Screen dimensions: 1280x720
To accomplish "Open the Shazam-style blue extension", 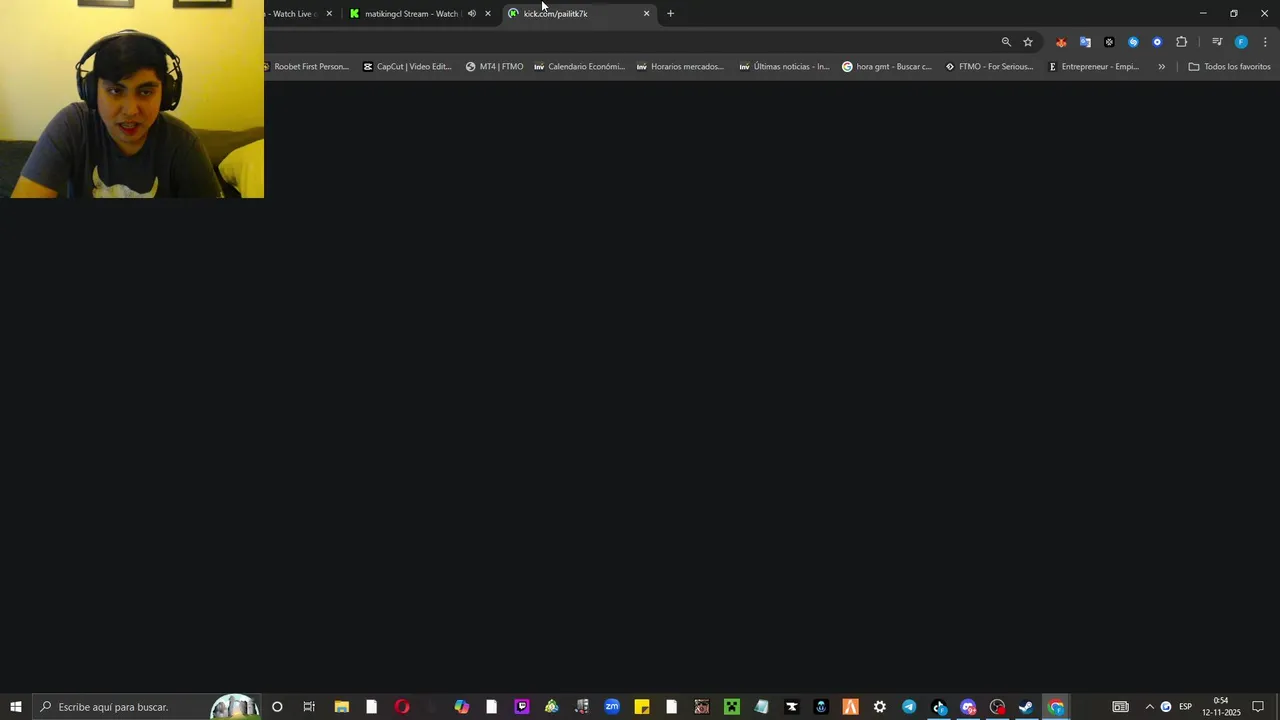I will point(1133,42).
